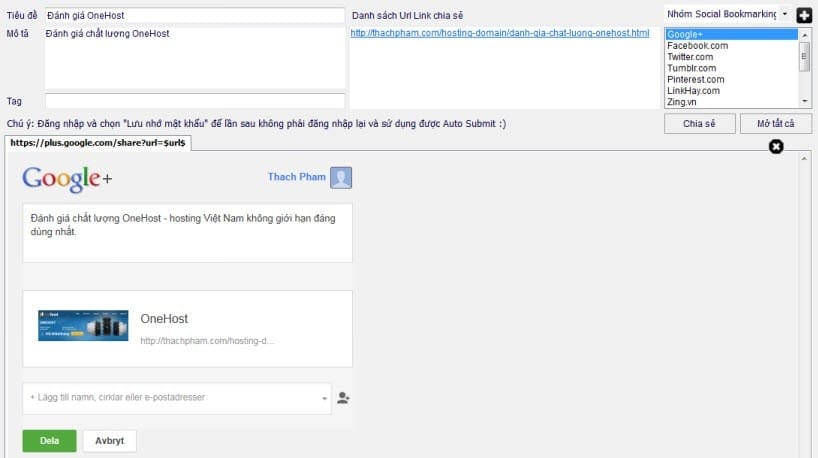This screenshot has width=818, height=458.
Task: Select LinkHay.com in the site list
Action: [x=732, y=91]
